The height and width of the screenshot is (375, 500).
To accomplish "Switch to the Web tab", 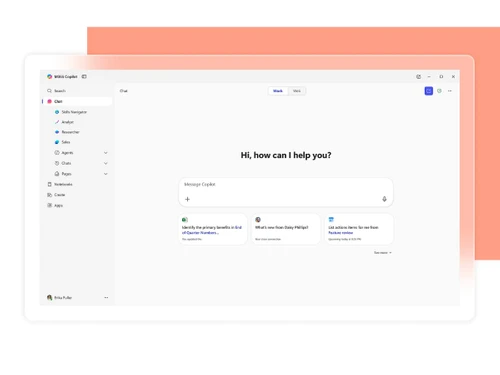I will tap(297, 91).
